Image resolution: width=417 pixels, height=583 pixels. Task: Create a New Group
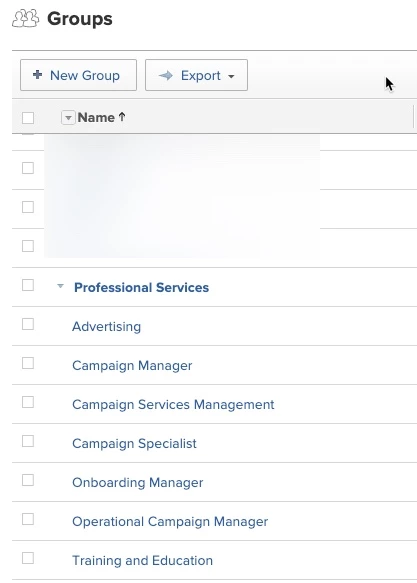(x=78, y=75)
